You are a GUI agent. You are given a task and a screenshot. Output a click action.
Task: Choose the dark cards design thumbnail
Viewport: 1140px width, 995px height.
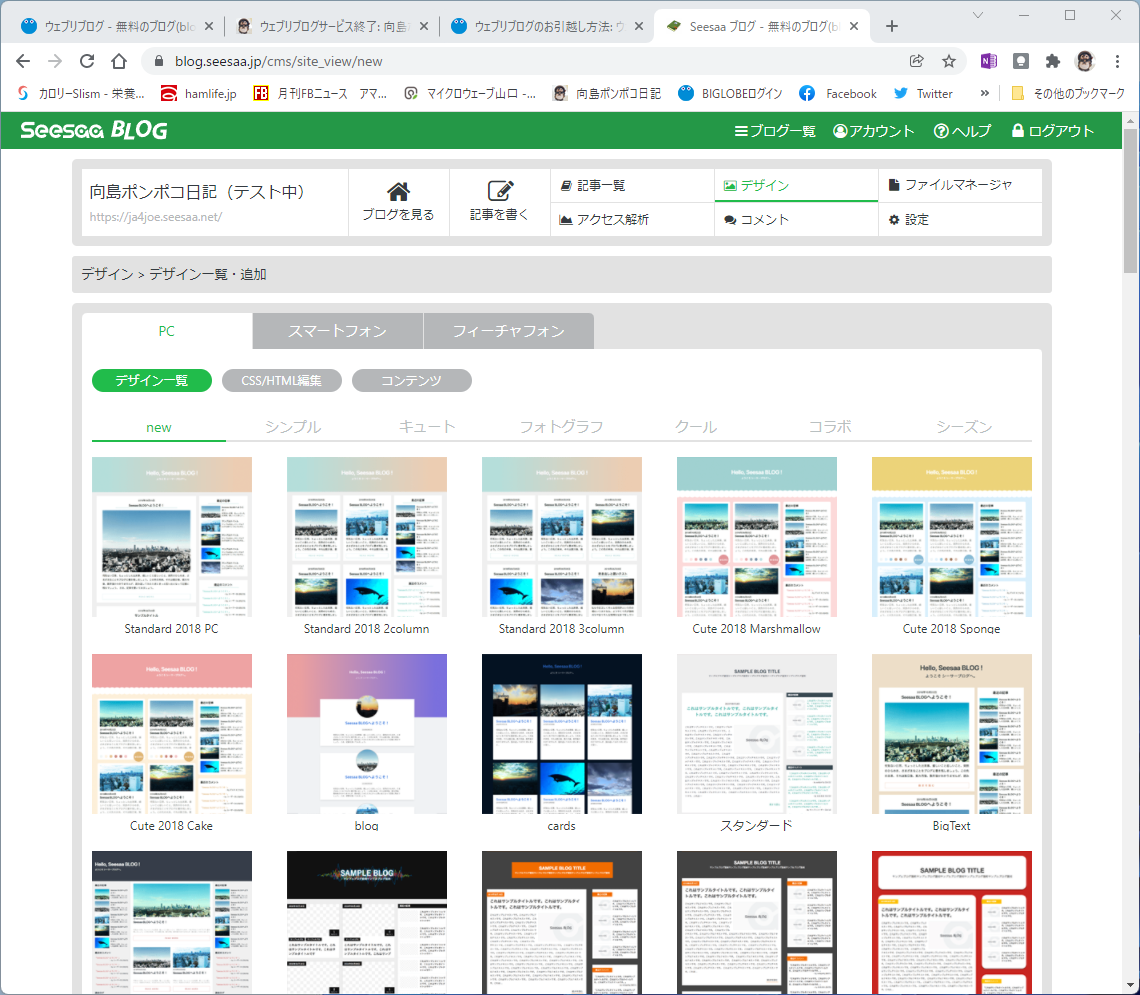tap(561, 733)
